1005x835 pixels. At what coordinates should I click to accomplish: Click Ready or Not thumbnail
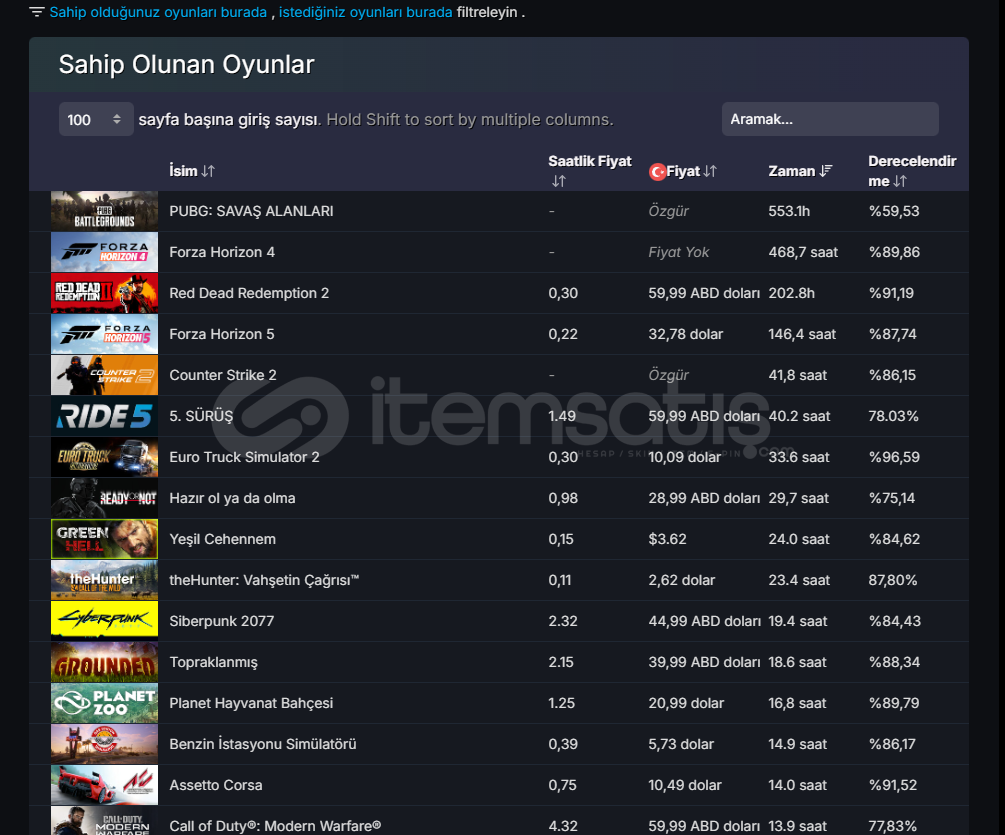pos(104,498)
